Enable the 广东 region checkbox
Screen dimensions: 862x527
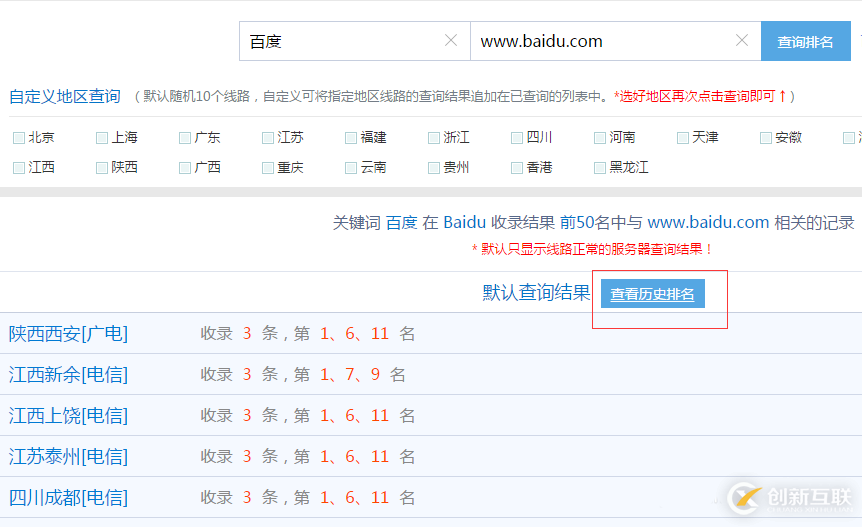185,138
